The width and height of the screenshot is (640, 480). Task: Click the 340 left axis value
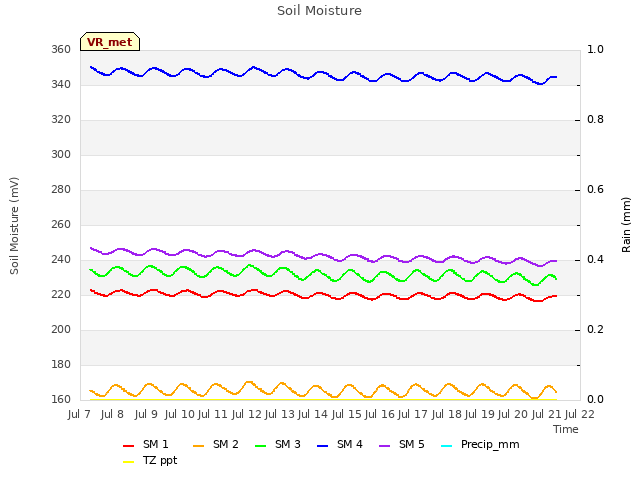click(61, 85)
